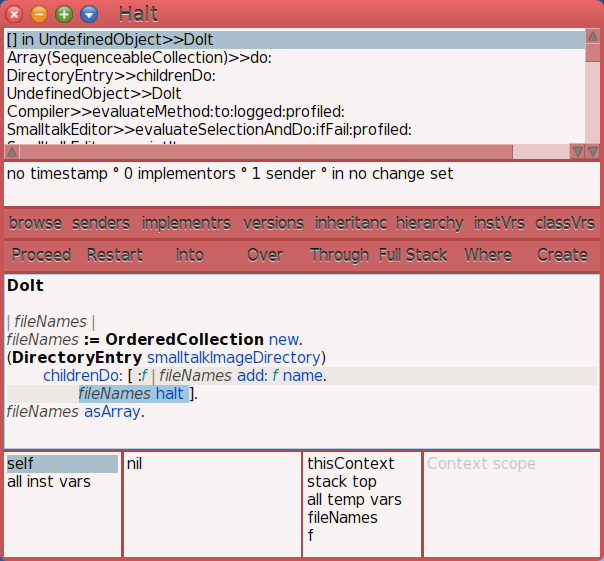Step Into the current call
The width and height of the screenshot is (604, 561).
(x=190, y=255)
